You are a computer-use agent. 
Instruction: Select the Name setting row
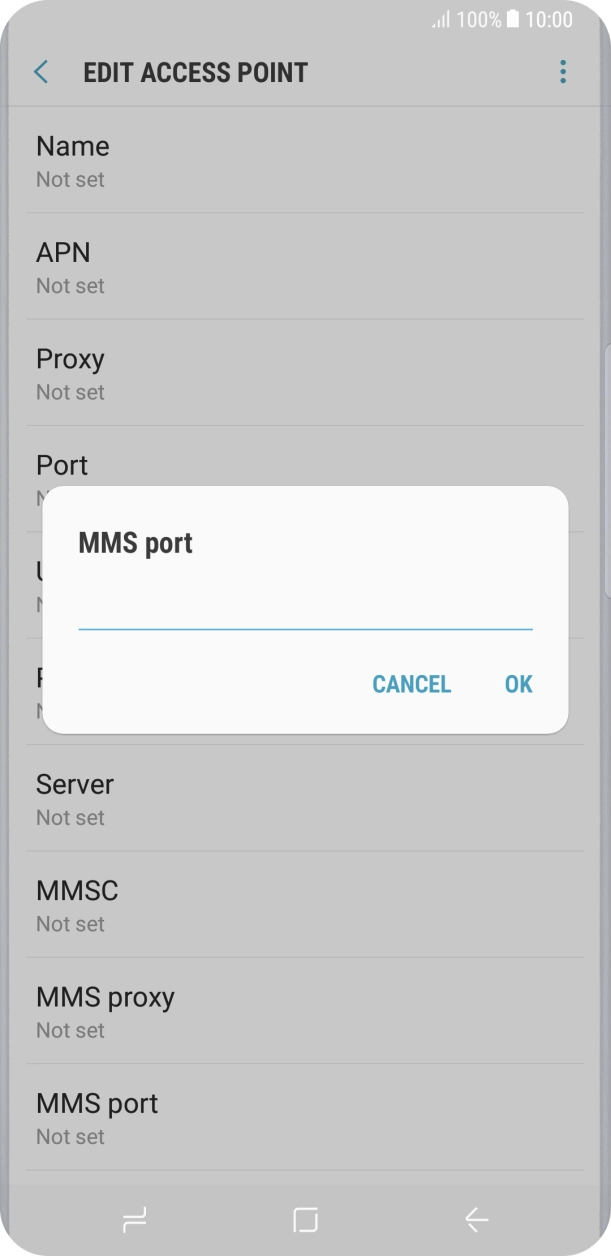click(305, 161)
